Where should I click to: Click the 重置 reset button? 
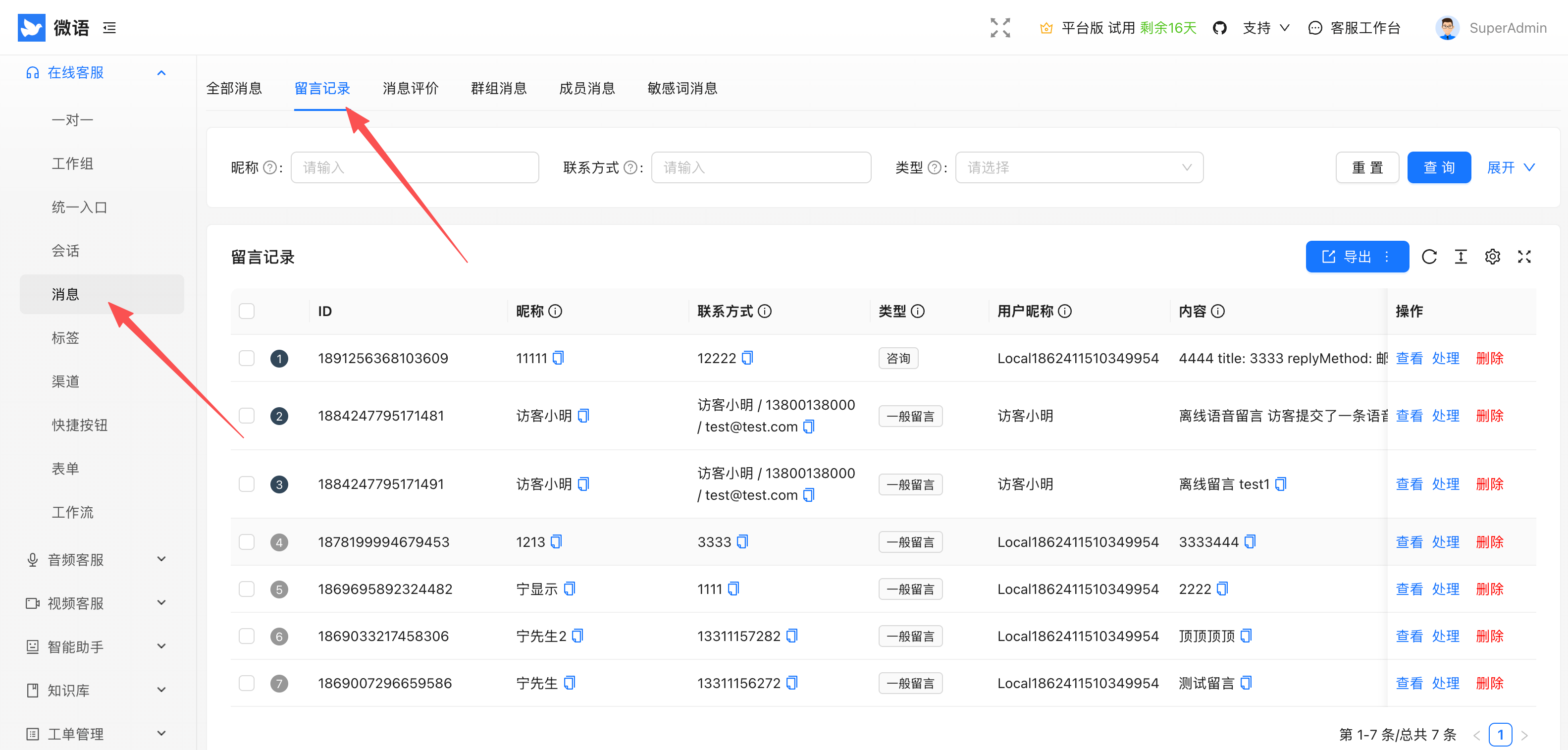click(x=1367, y=167)
